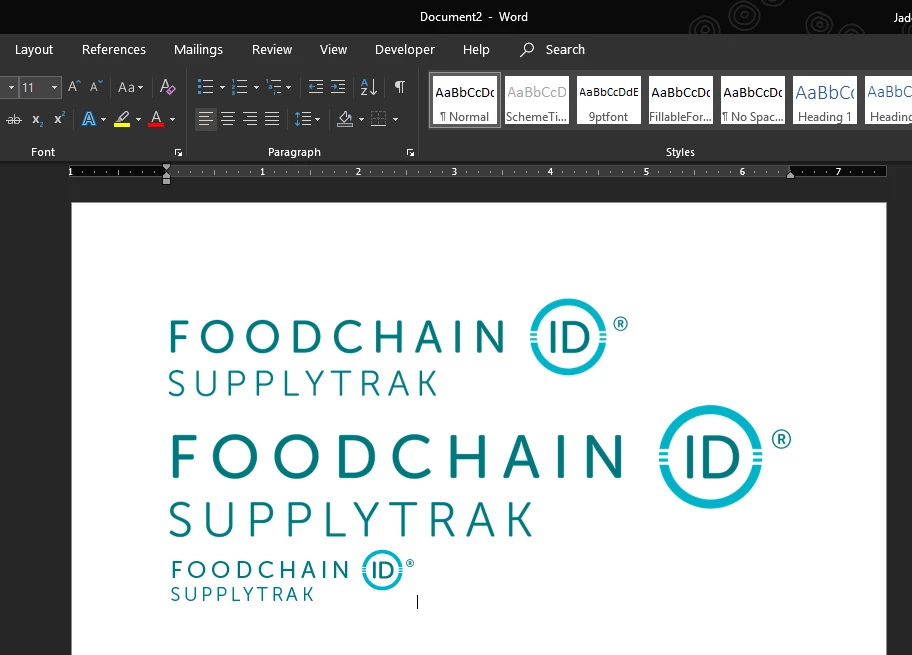The width and height of the screenshot is (912, 655).
Task: Align text right
Action: pyautogui.click(x=250, y=119)
